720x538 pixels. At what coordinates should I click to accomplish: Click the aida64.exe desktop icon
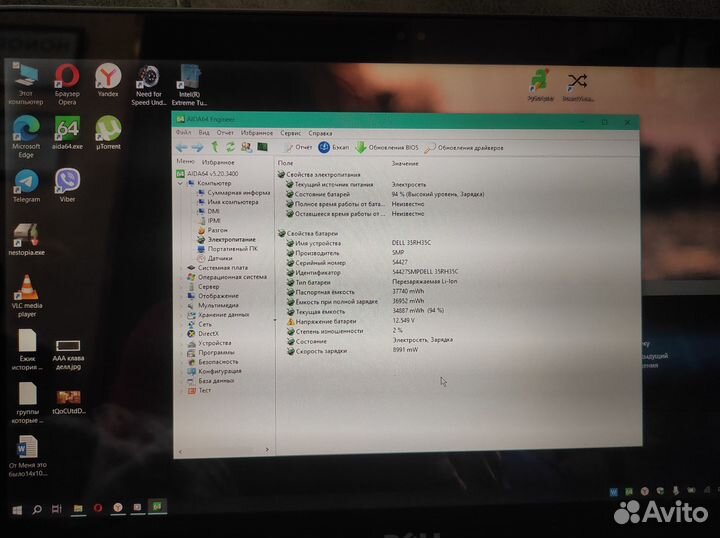click(x=67, y=133)
